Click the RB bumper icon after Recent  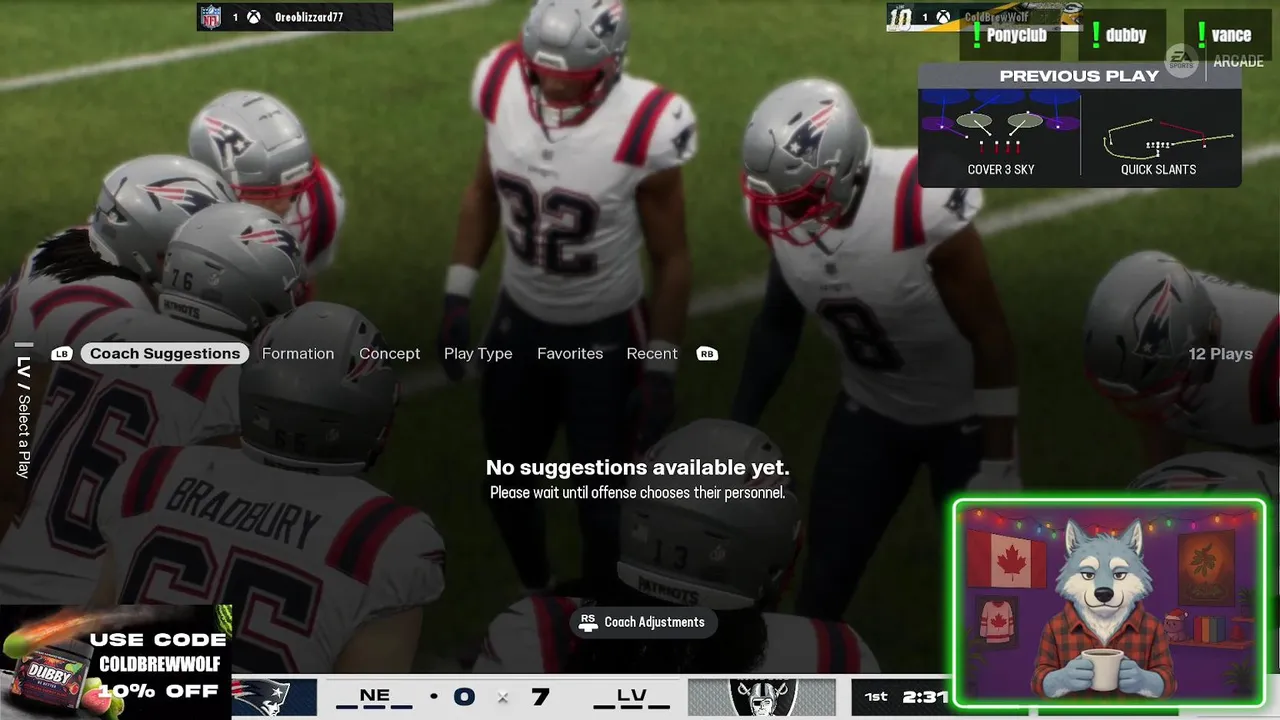coord(707,354)
